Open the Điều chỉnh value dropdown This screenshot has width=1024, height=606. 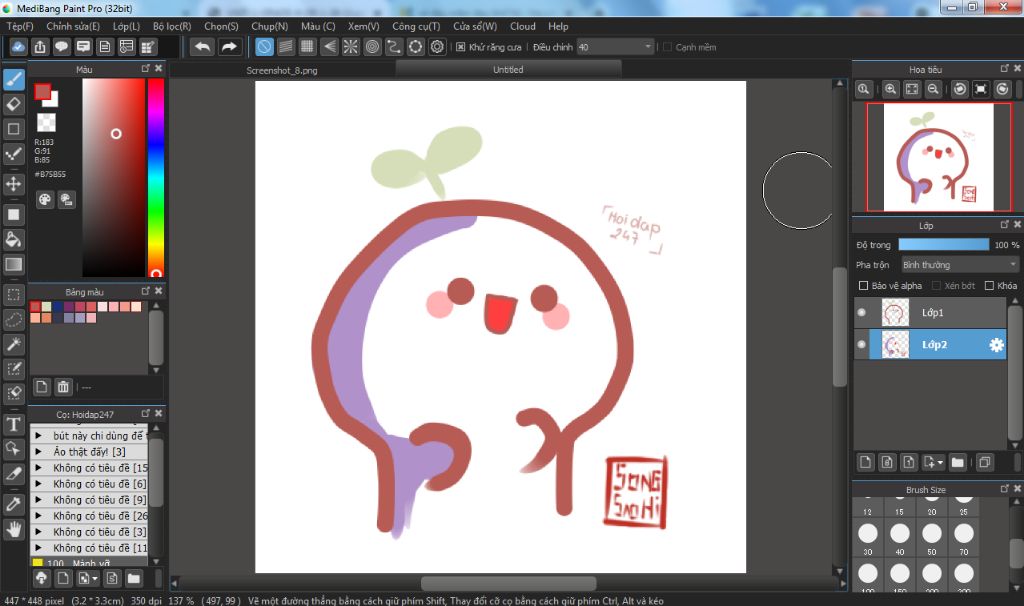coord(648,47)
